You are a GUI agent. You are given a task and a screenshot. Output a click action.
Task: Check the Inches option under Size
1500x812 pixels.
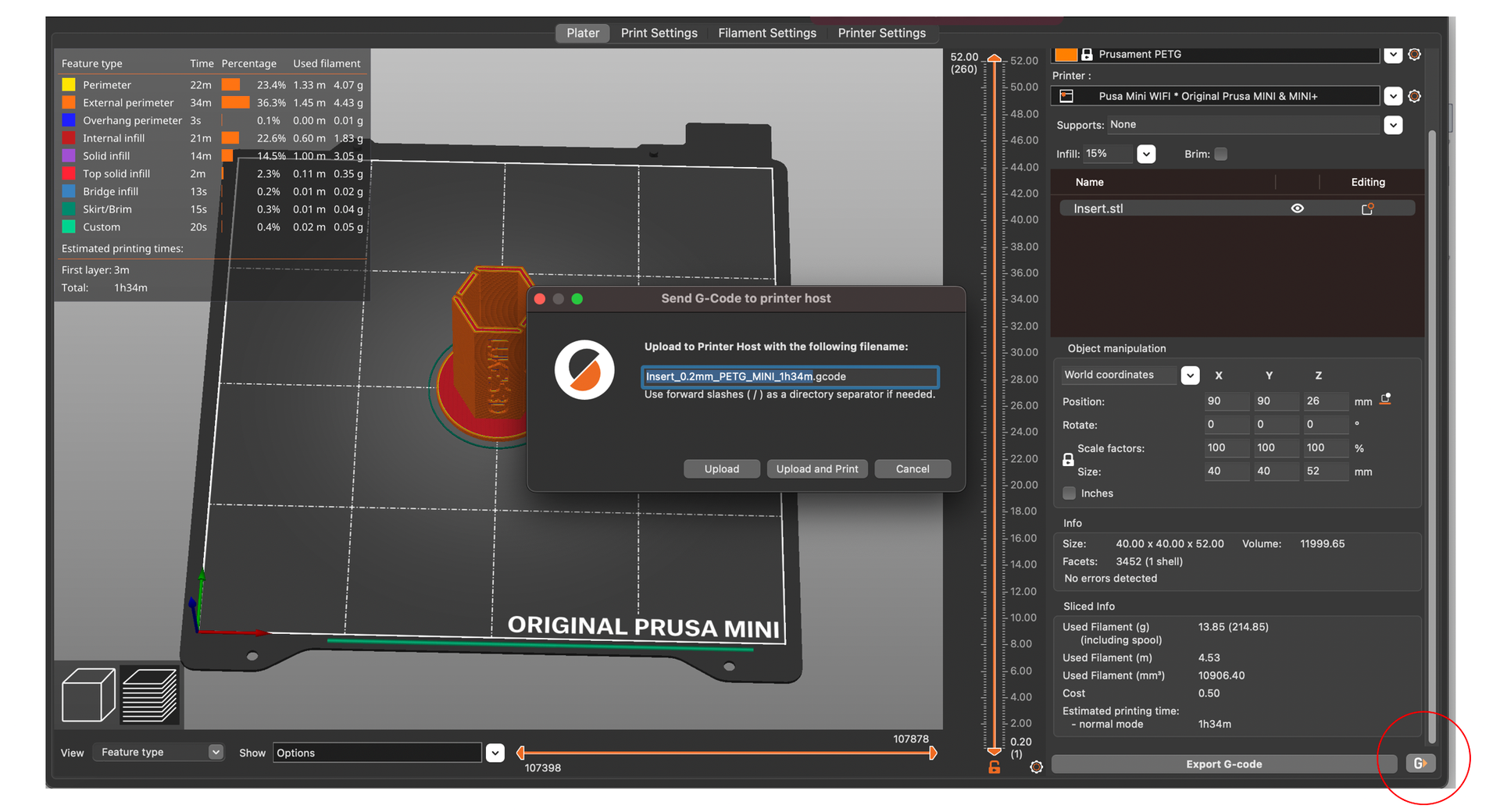pyautogui.click(x=1069, y=493)
